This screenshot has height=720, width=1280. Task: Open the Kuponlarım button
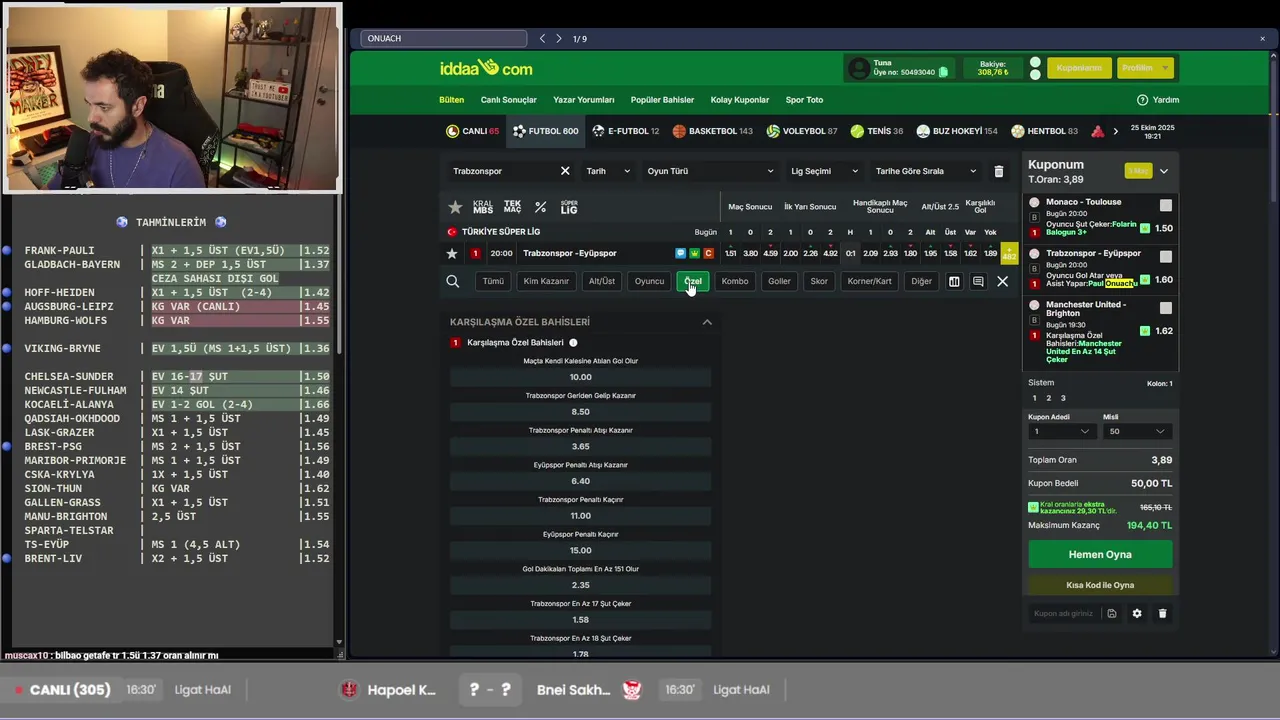click(1079, 68)
